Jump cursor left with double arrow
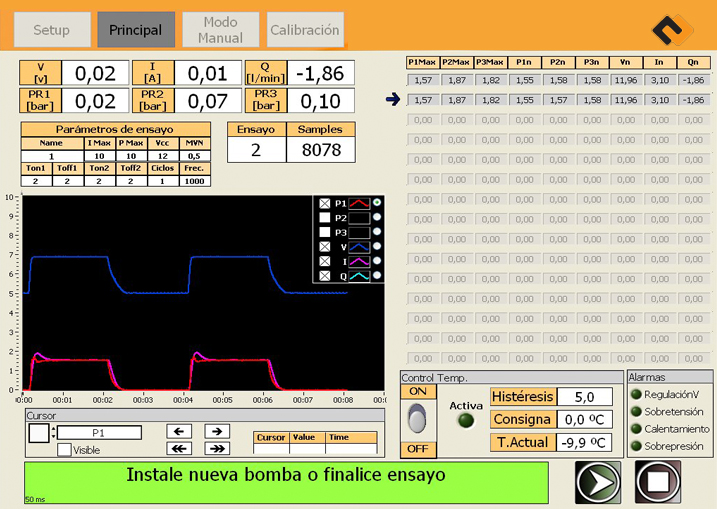This screenshot has width=717, height=509. tap(179, 449)
